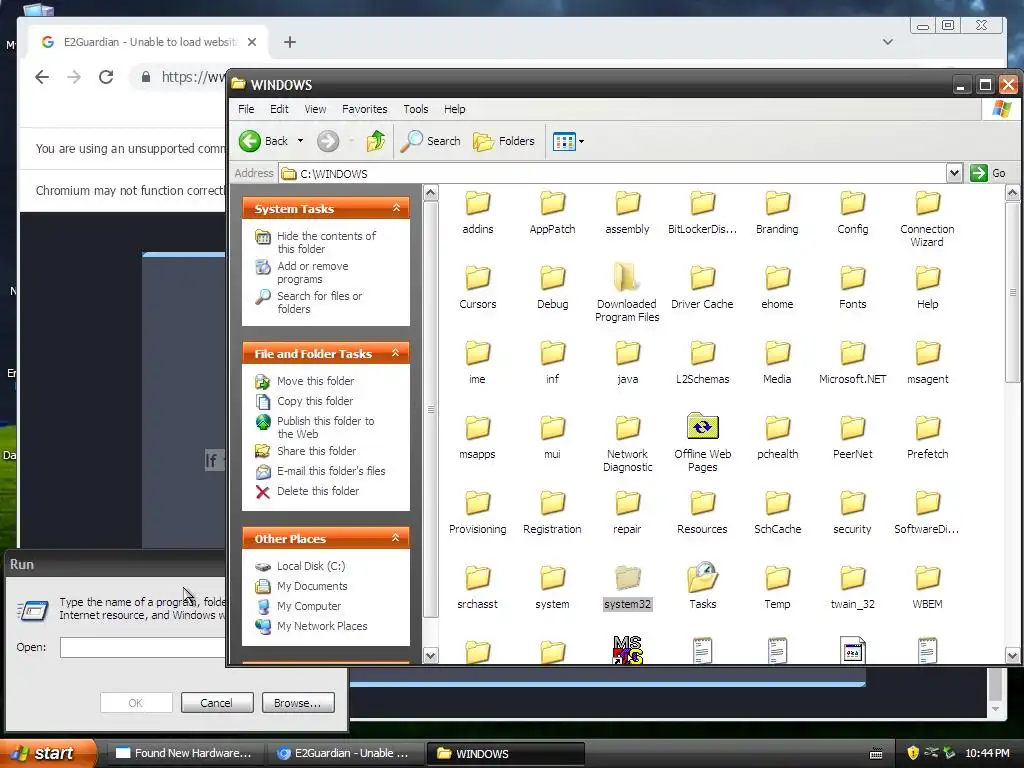Open the Help menu
1024x768 pixels.
tap(455, 109)
